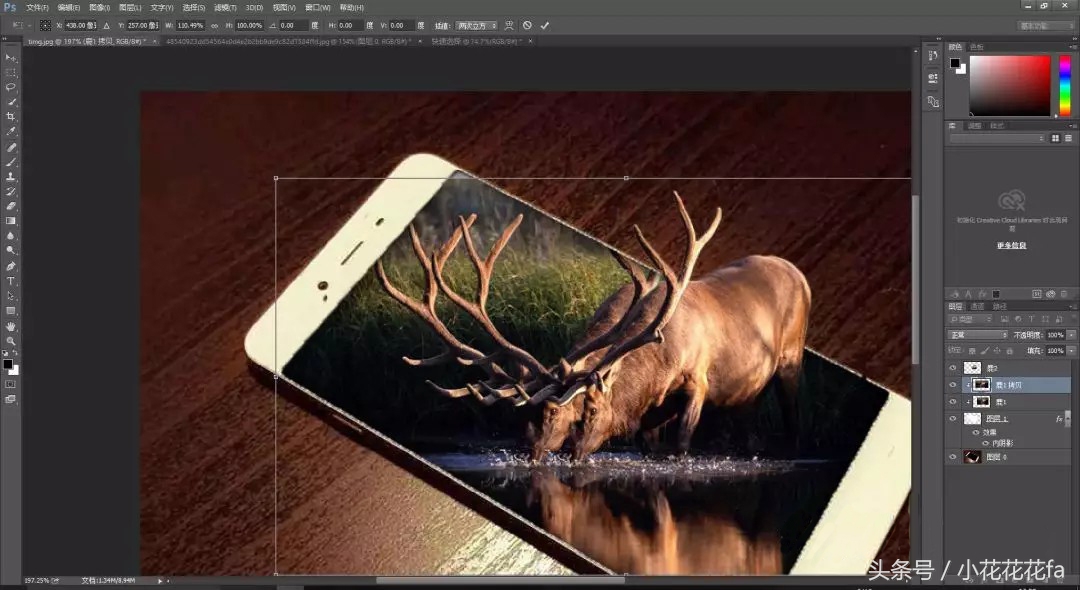Image resolution: width=1080 pixels, height=590 pixels.
Task: Click the delete layer trash icon
Action: click(1063, 582)
